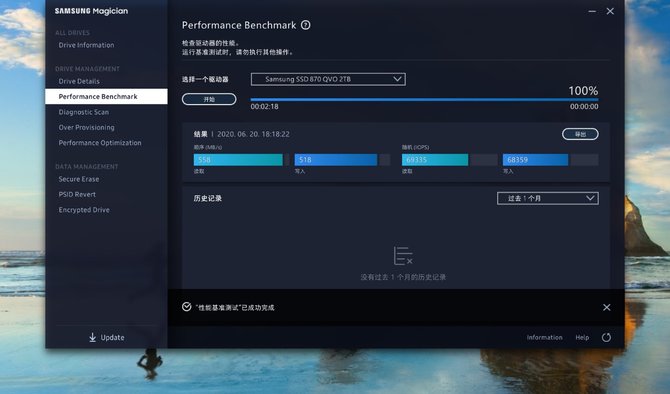Click the export button in results
The width and height of the screenshot is (670, 394).
(580, 134)
